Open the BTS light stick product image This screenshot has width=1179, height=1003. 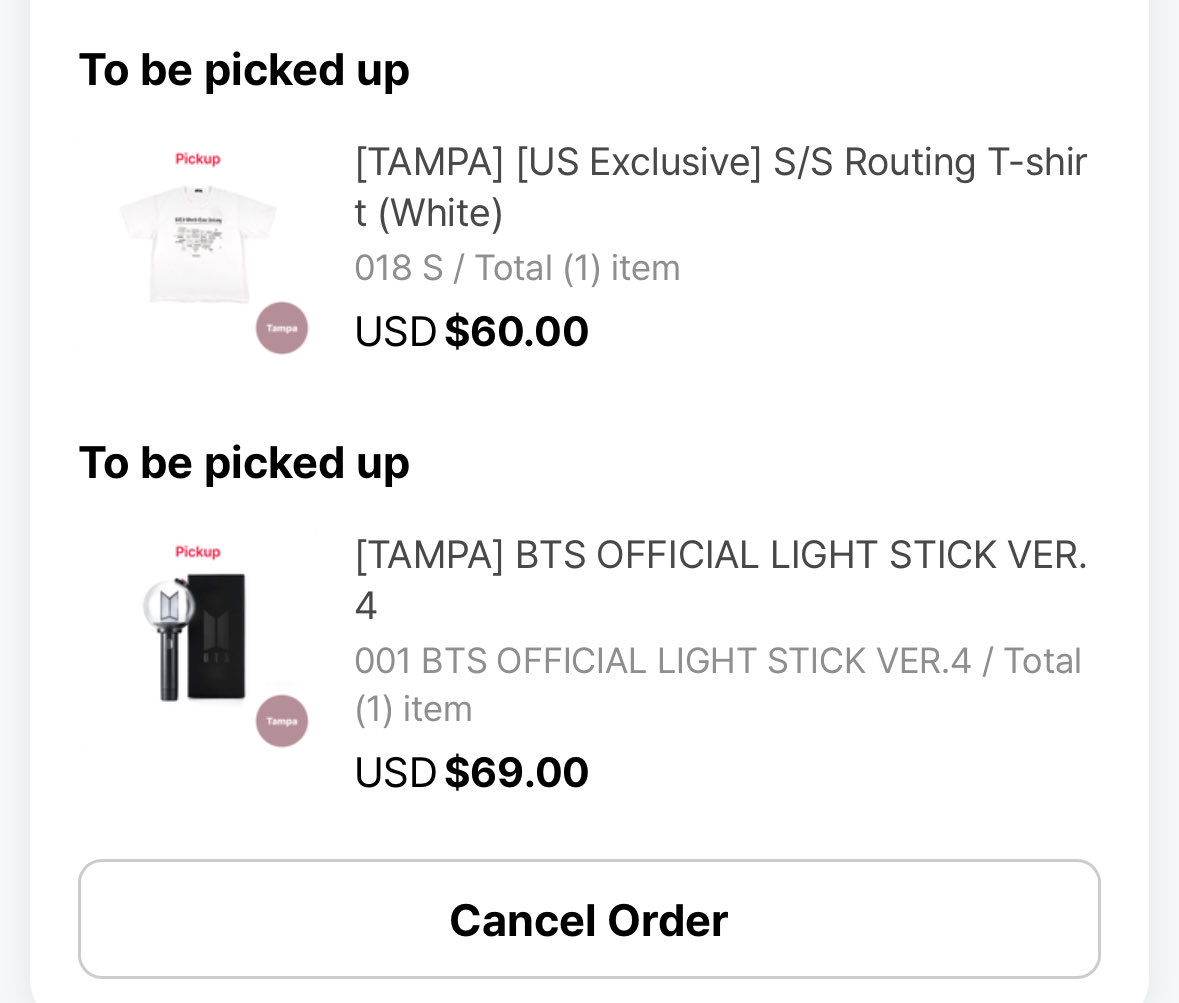click(x=195, y=638)
